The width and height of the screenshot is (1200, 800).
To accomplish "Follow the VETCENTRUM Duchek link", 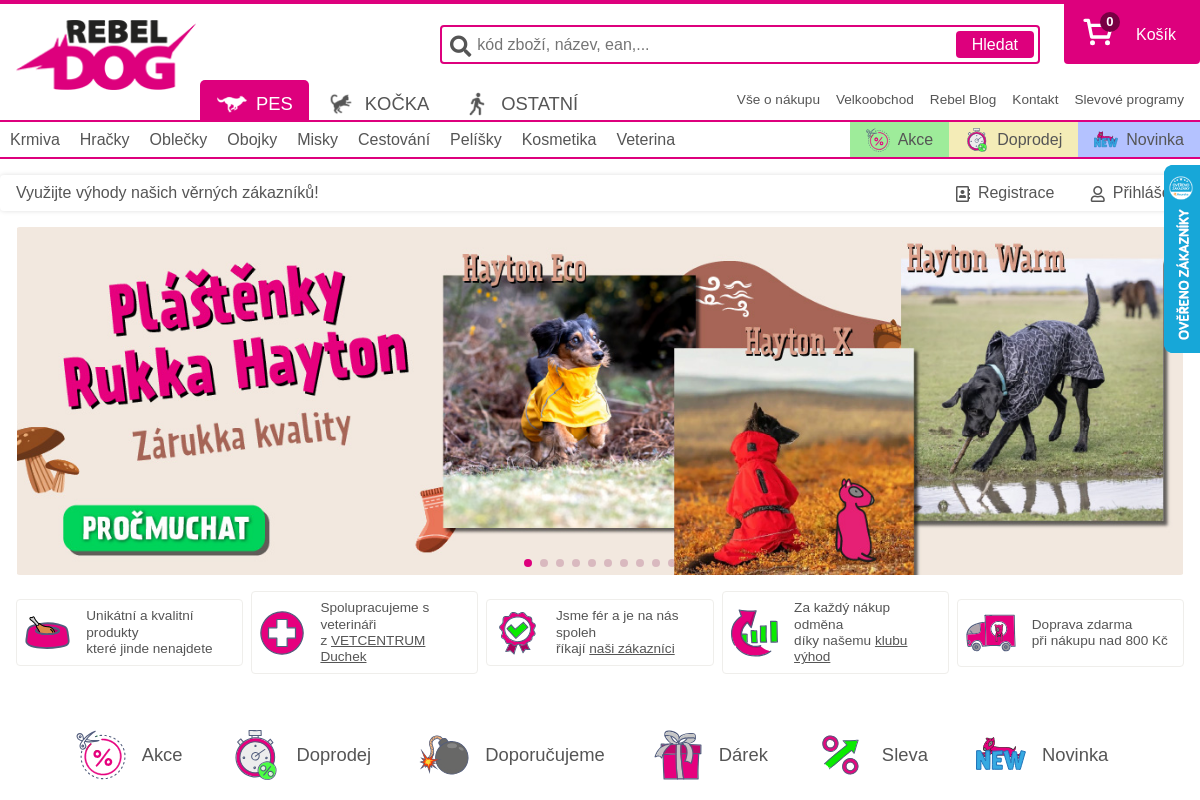I will coord(374,648).
